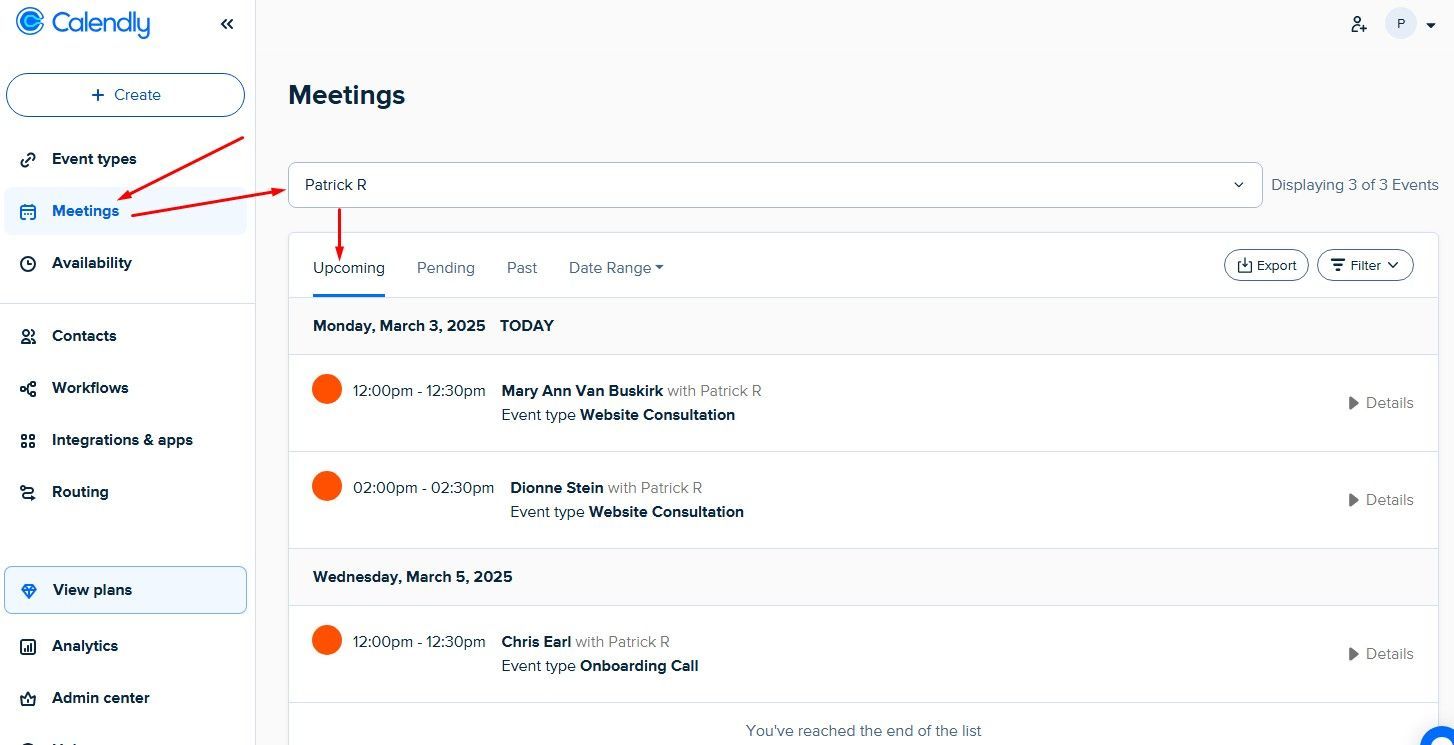Click the invite user icon

pyautogui.click(x=1358, y=24)
